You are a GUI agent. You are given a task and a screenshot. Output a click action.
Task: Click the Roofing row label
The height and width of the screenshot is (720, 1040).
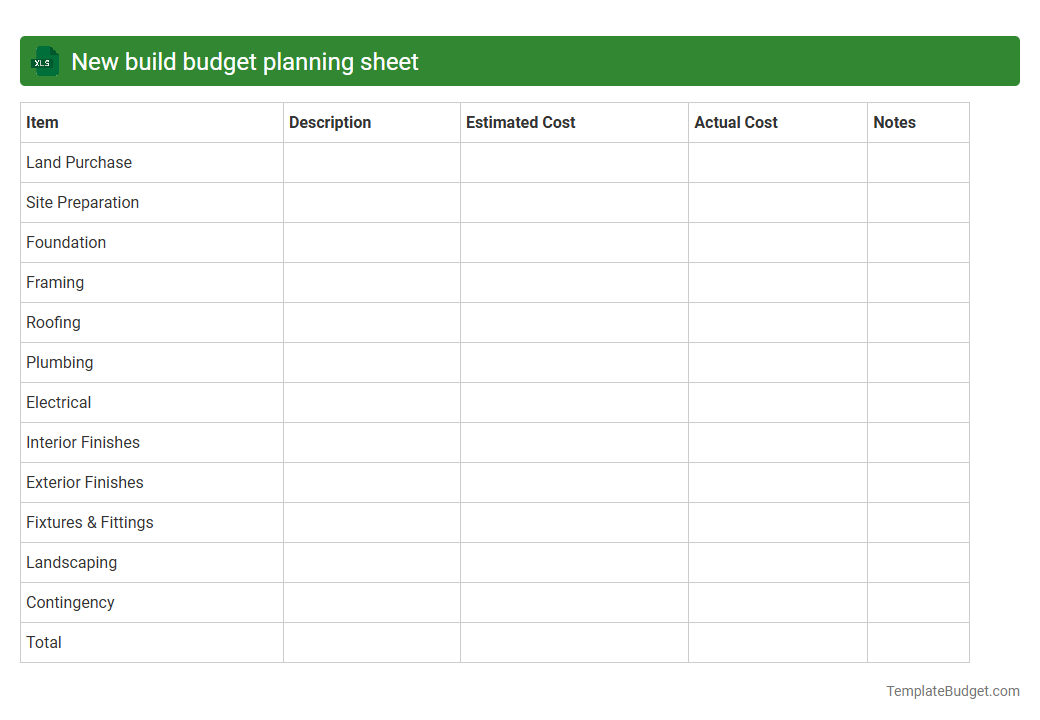coord(53,322)
